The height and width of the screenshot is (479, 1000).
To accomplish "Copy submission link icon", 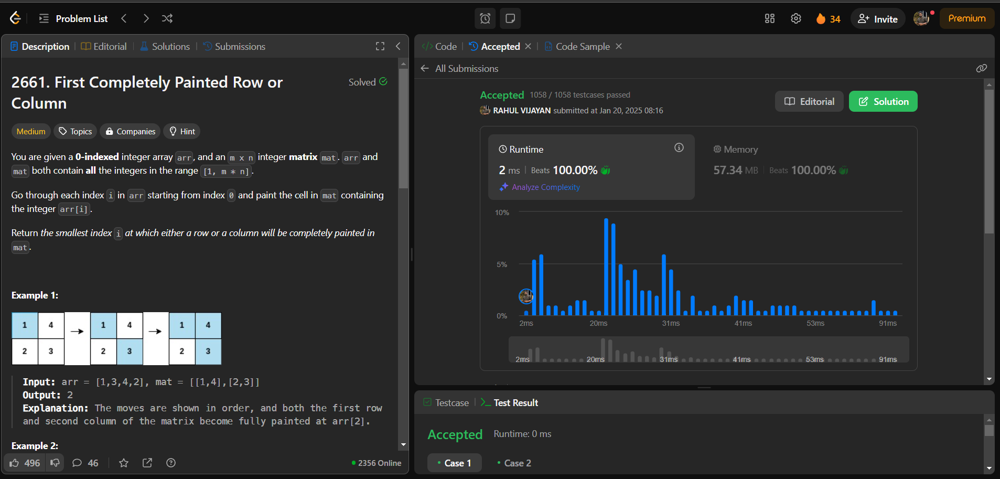I will point(982,68).
